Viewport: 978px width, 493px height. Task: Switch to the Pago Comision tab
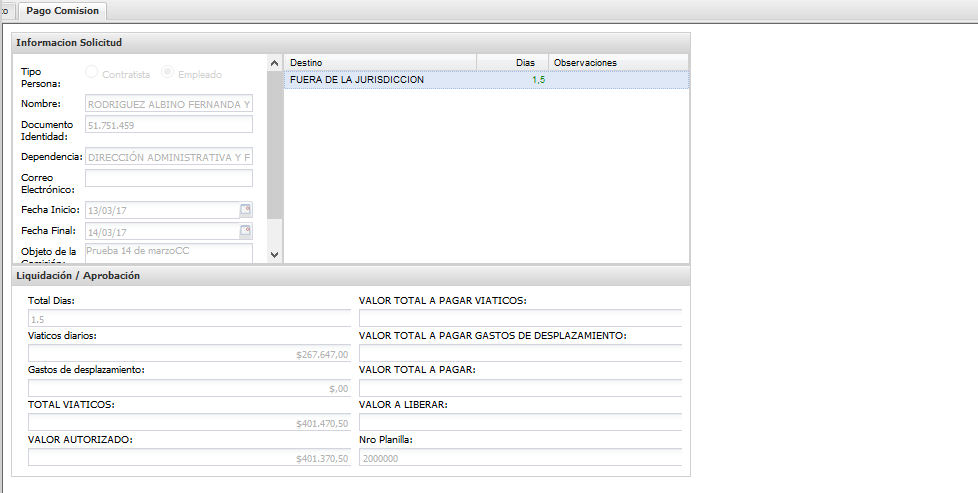[x=62, y=10]
